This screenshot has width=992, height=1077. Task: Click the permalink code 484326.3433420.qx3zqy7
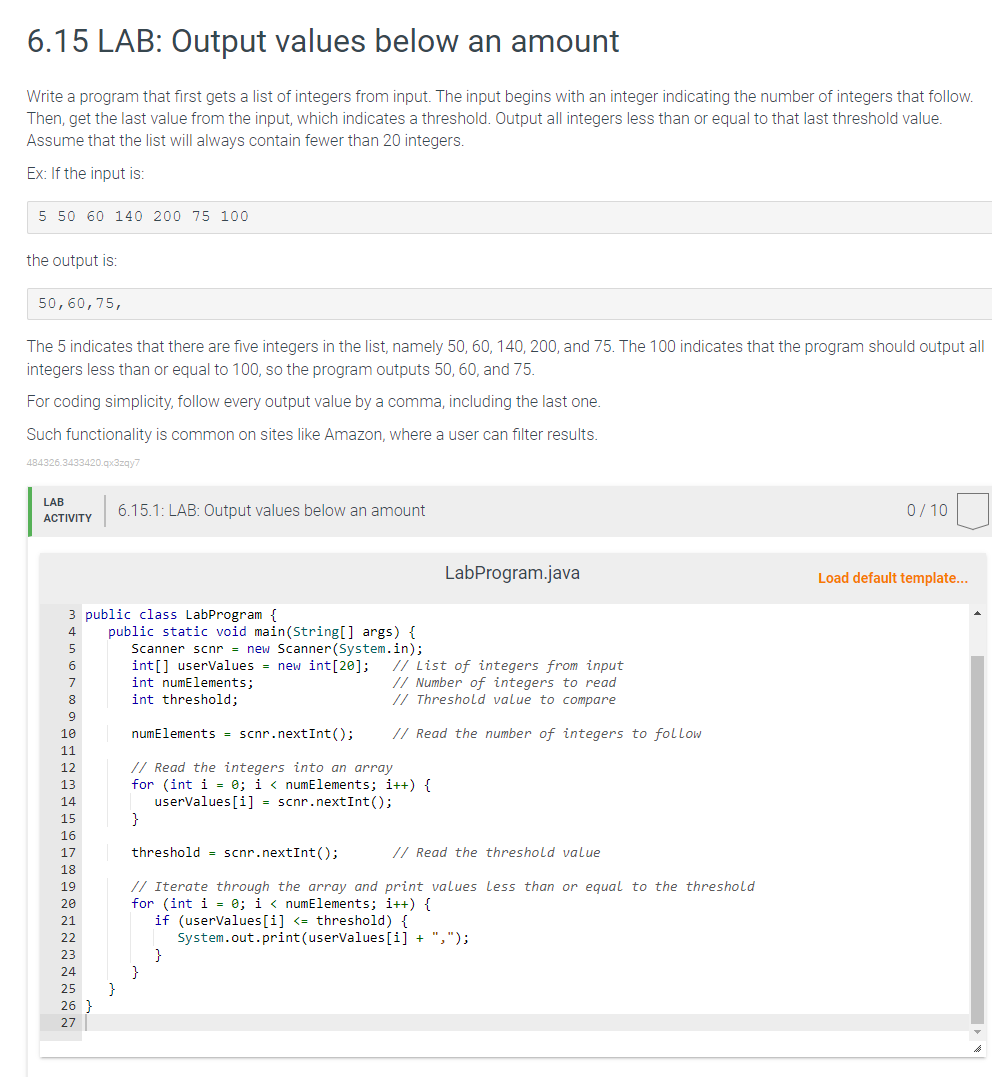coord(82,462)
